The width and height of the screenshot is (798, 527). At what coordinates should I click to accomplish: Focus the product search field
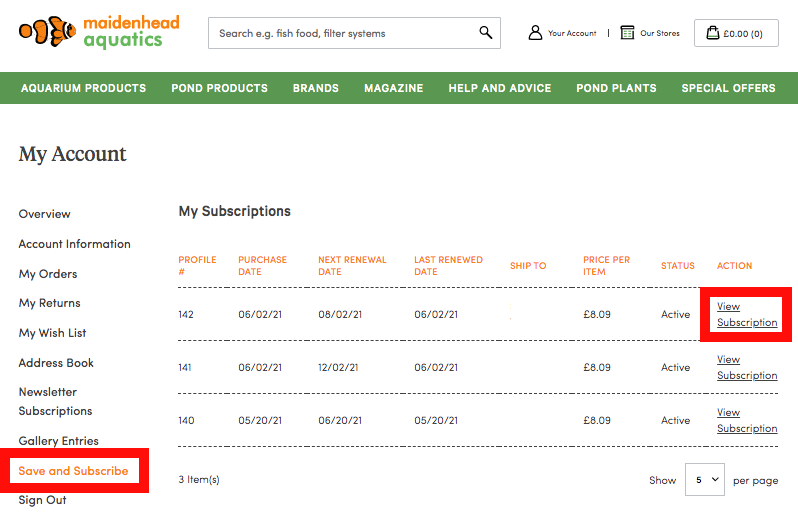pyautogui.click(x=354, y=33)
